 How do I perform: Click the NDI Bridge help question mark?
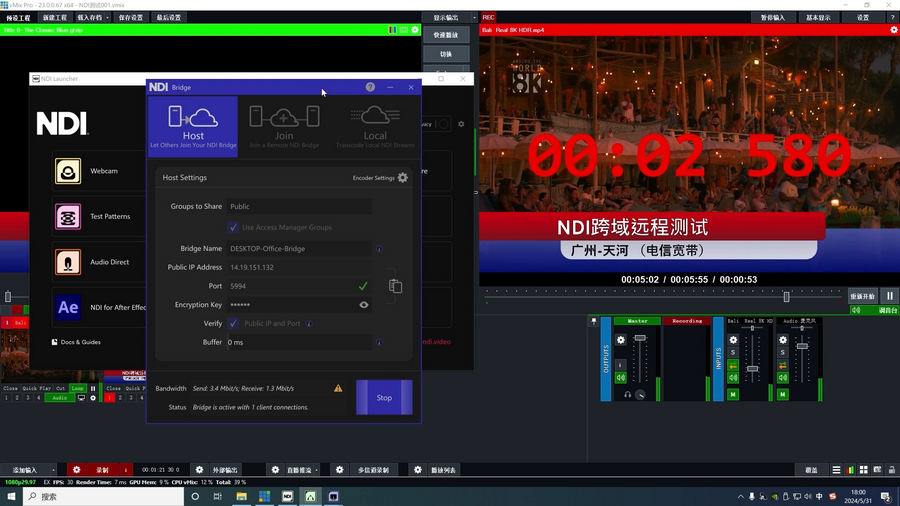click(370, 88)
